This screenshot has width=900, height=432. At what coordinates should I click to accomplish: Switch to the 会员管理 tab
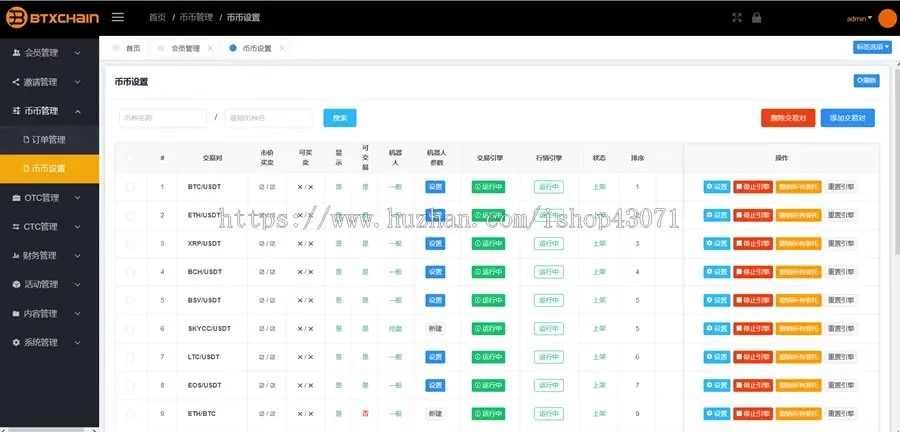pyautogui.click(x=185, y=48)
